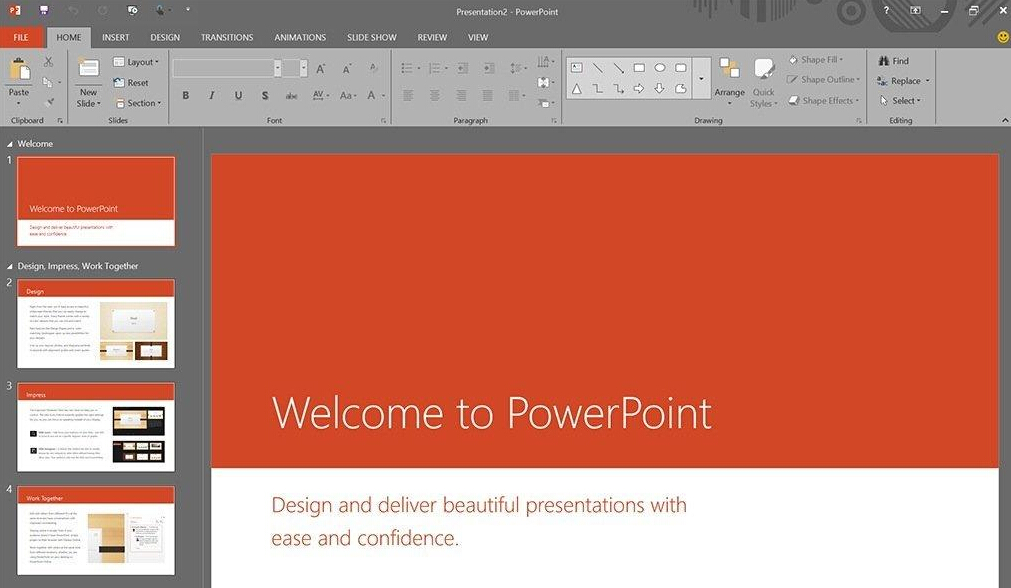Click the Align Text vertical icon
The width and height of the screenshot is (1011, 588).
pyautogui.click(x=545, y=83)
